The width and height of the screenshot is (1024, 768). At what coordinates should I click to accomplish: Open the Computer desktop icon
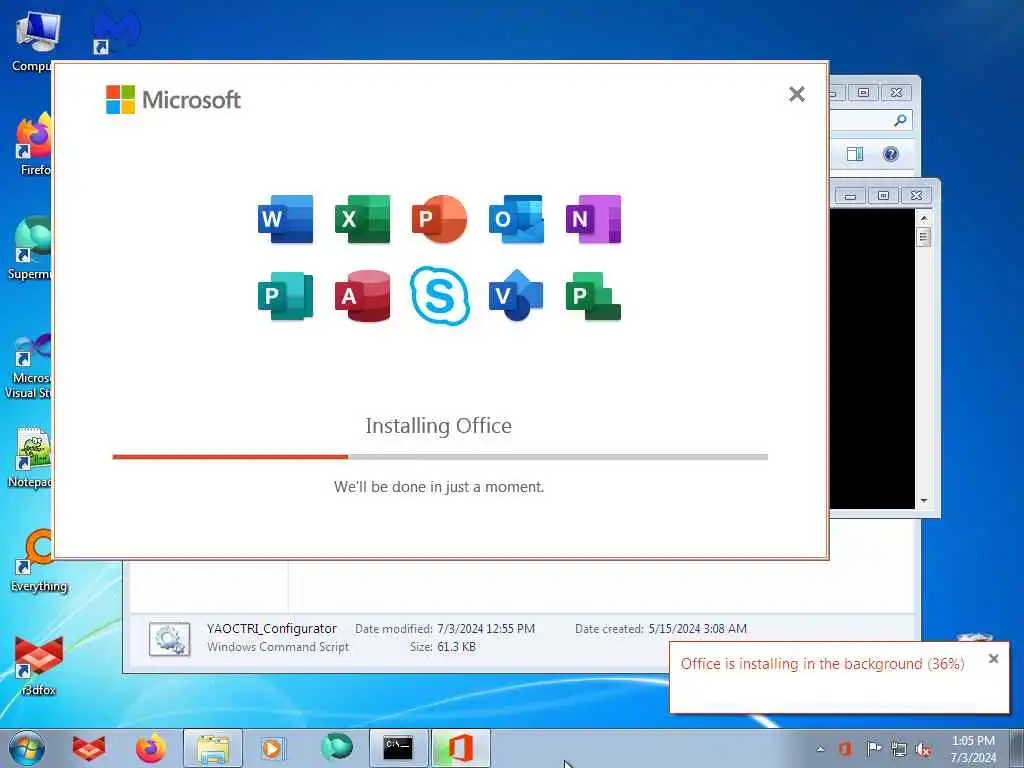36,40
